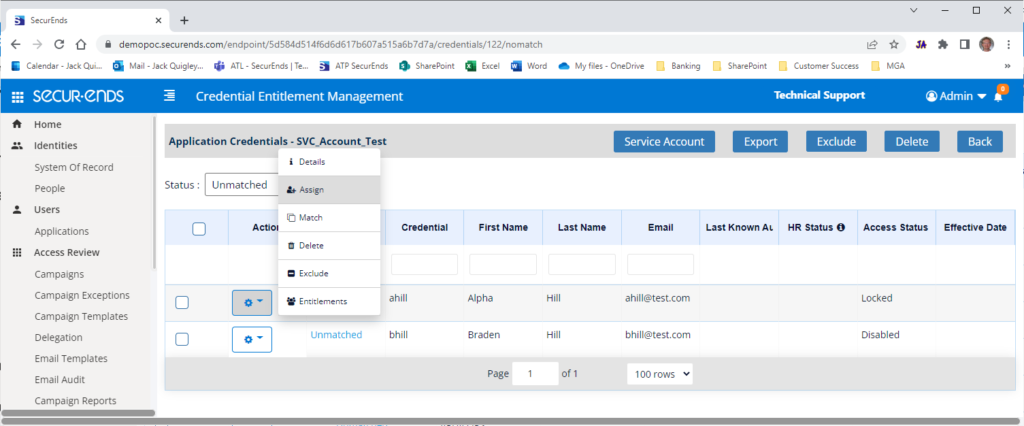Open the Word bookmark
The width and height of the screenshot is (1024, 426).
[x=530, y=66]
